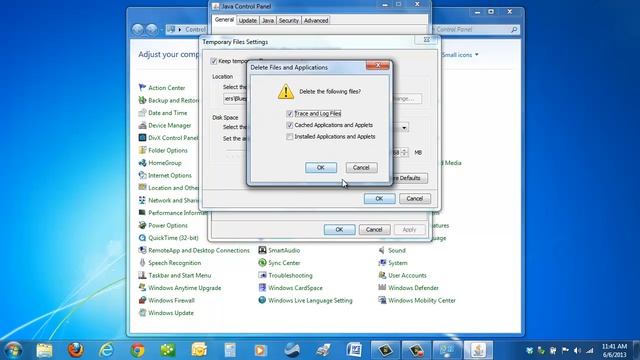Check Trace and Log Files checkbox

(x=290, y=113)
